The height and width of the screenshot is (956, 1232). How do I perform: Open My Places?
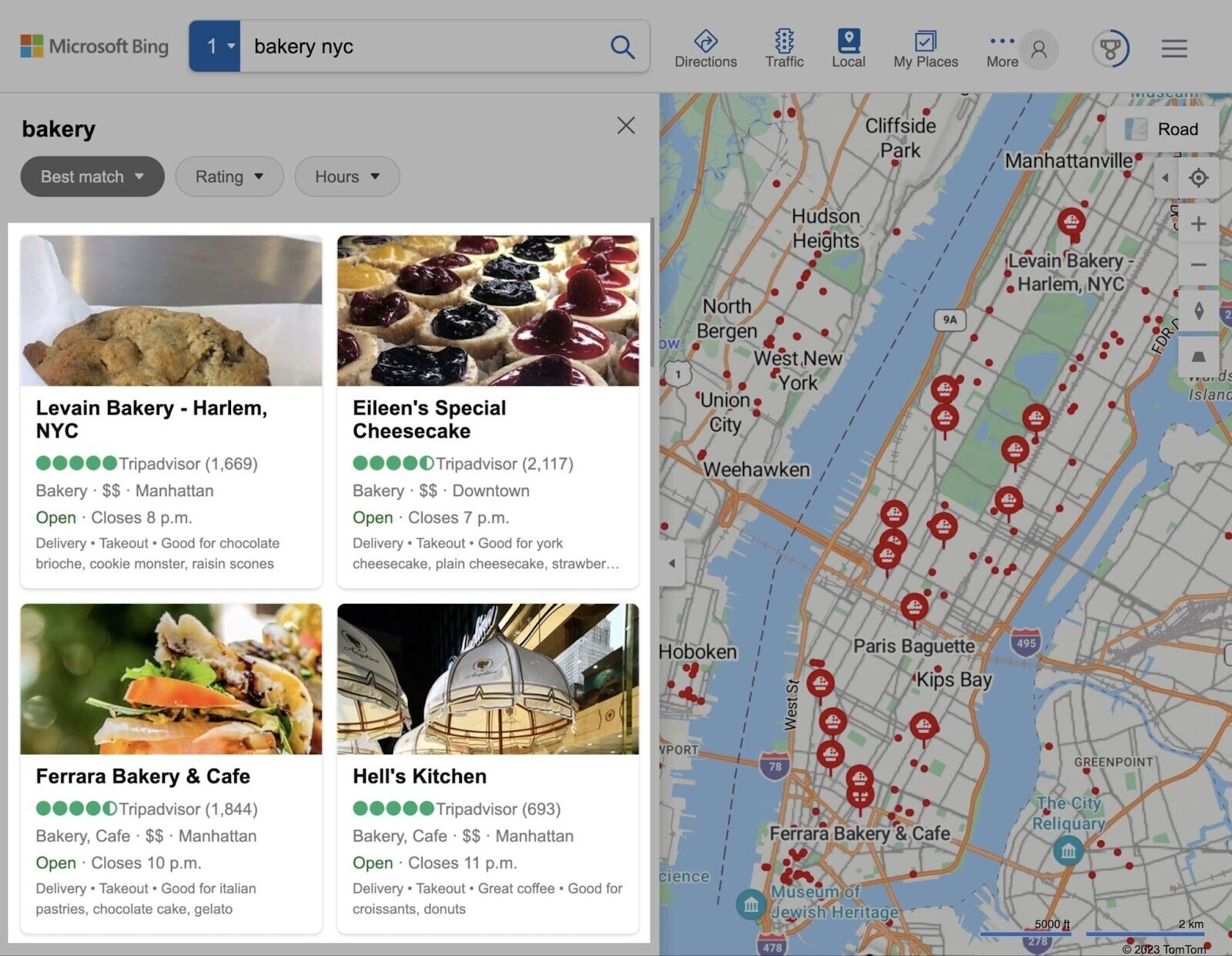[x=925, y=48]
